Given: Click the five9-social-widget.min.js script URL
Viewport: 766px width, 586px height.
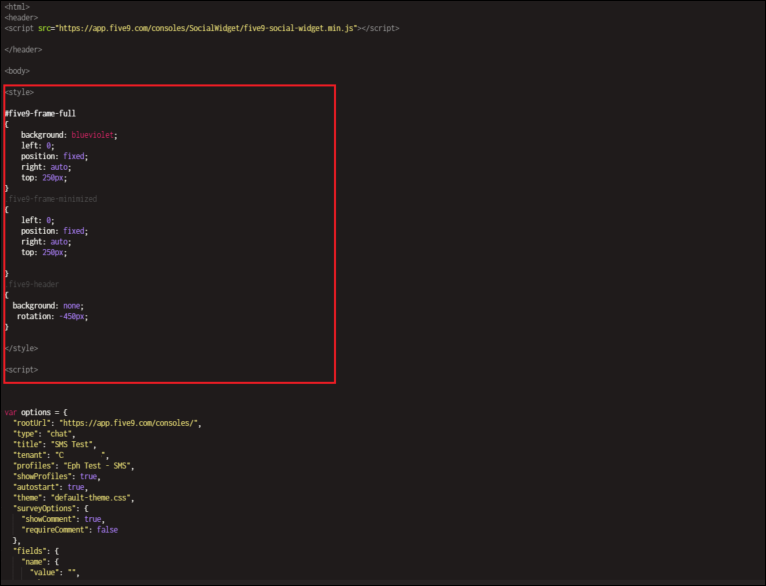Looking at the screenshot, I should click(206, 28).
